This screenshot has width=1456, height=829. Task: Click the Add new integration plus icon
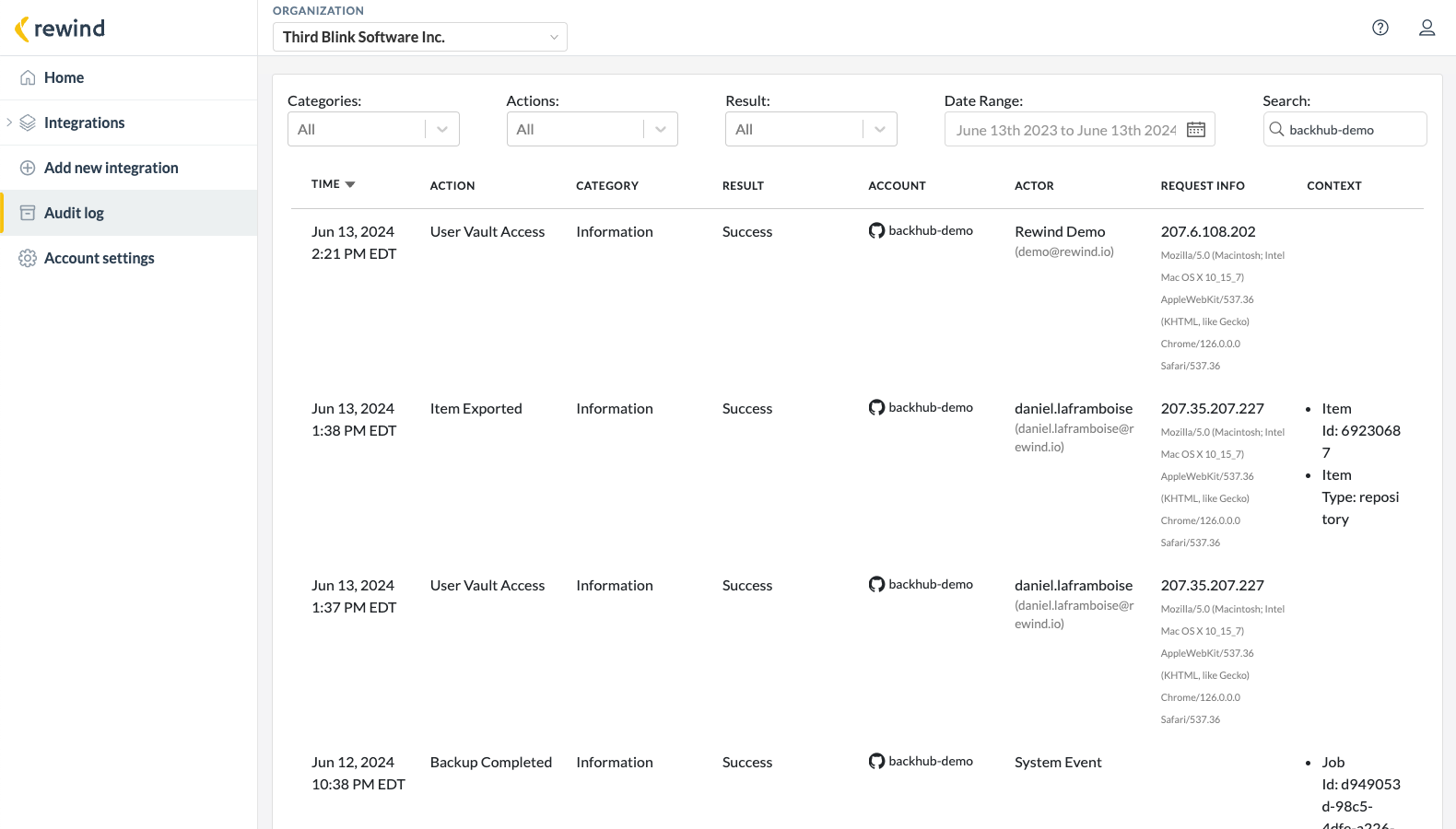(28, 168)
